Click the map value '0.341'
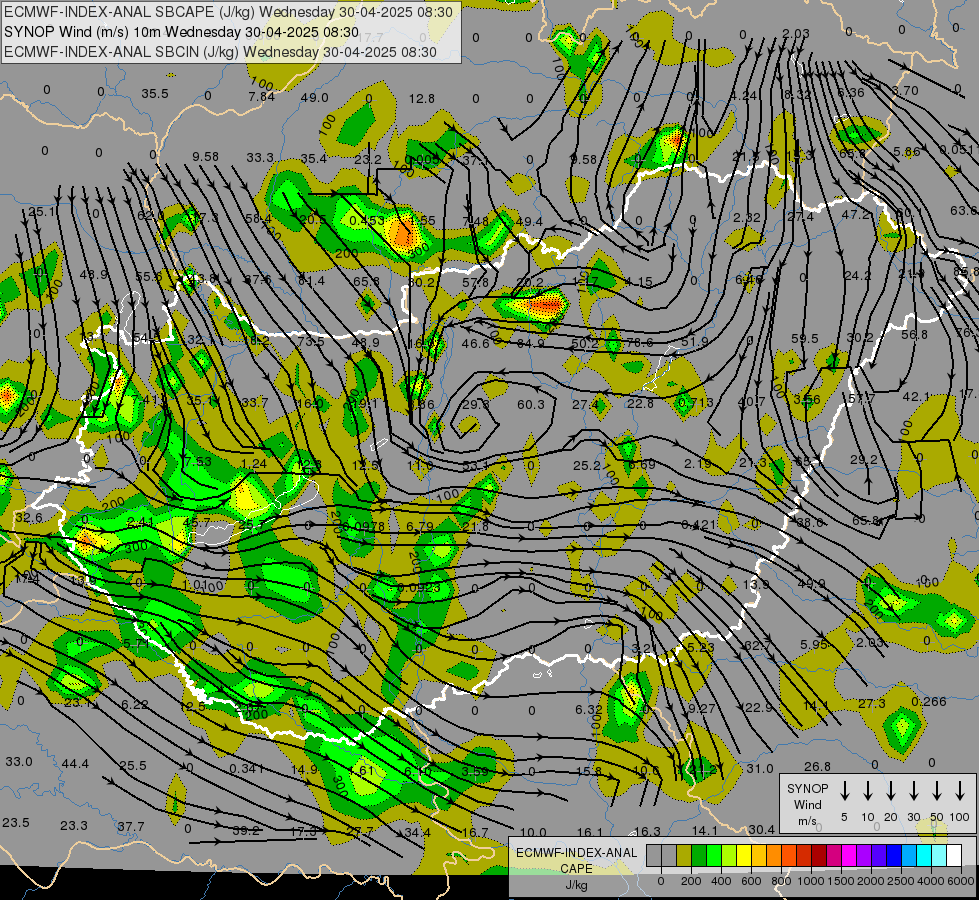This screenshot has width=979, height=900. click(x=247, y=768)
